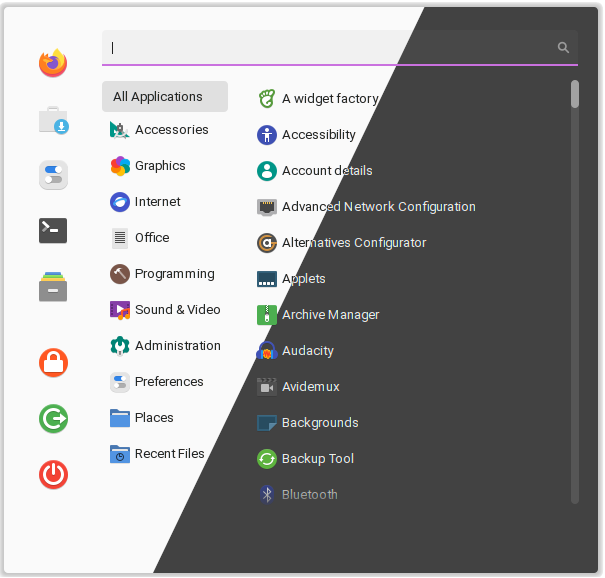Viewport: 605px width, 578px height.
Task: Select the All Applications category
Action: [165, 96]
